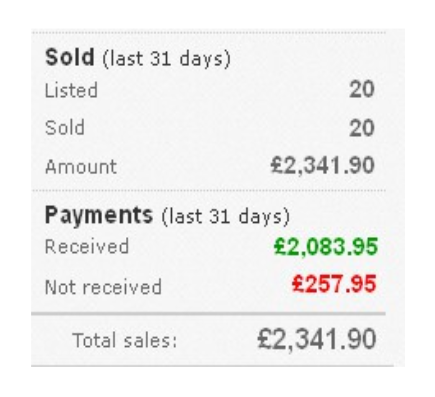The width and height of the screenshot is (435, 397).
Task: Click the Sold count of 20
Action: pos(362,128)
